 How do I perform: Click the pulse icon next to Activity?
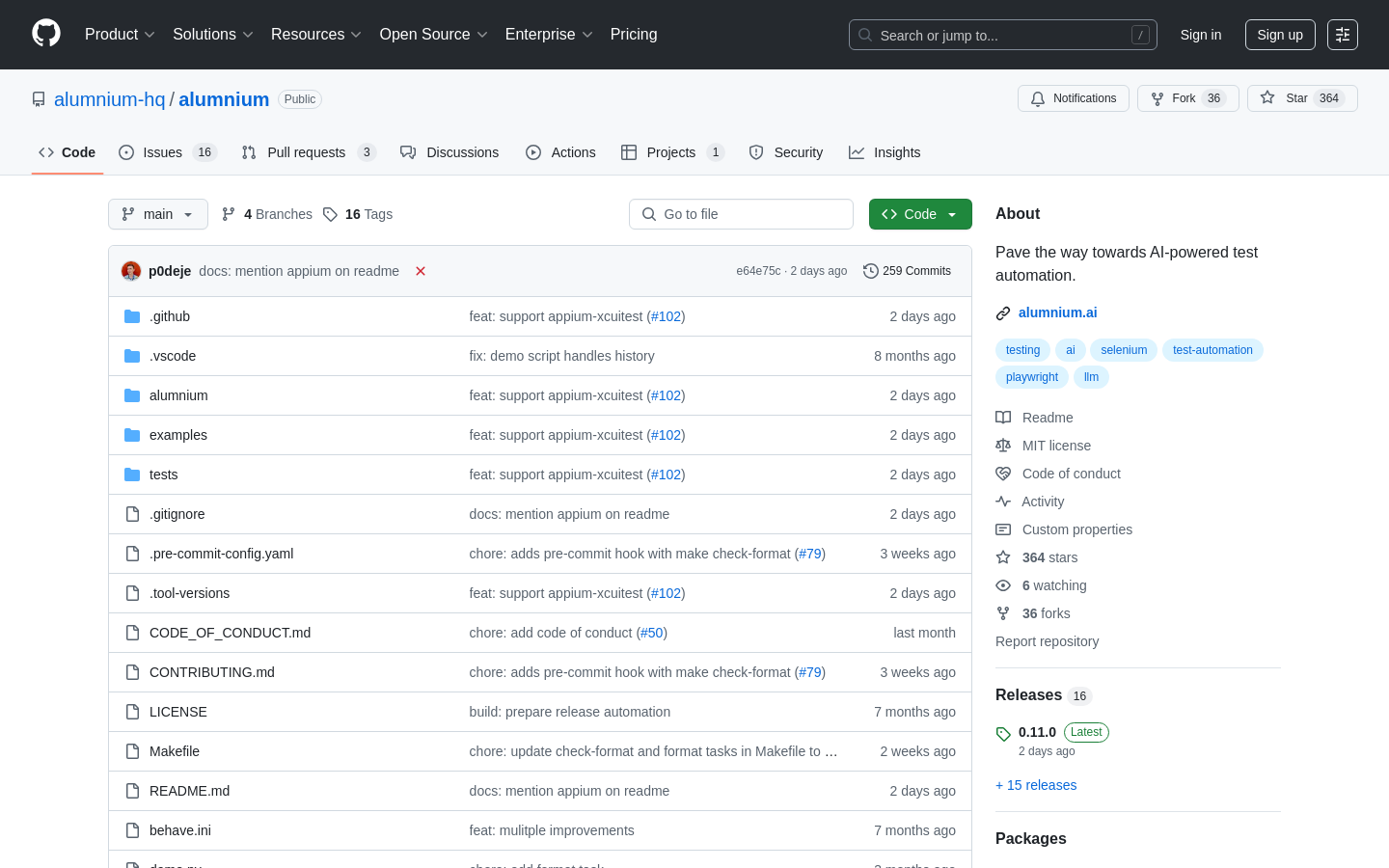pos(1003,502)
